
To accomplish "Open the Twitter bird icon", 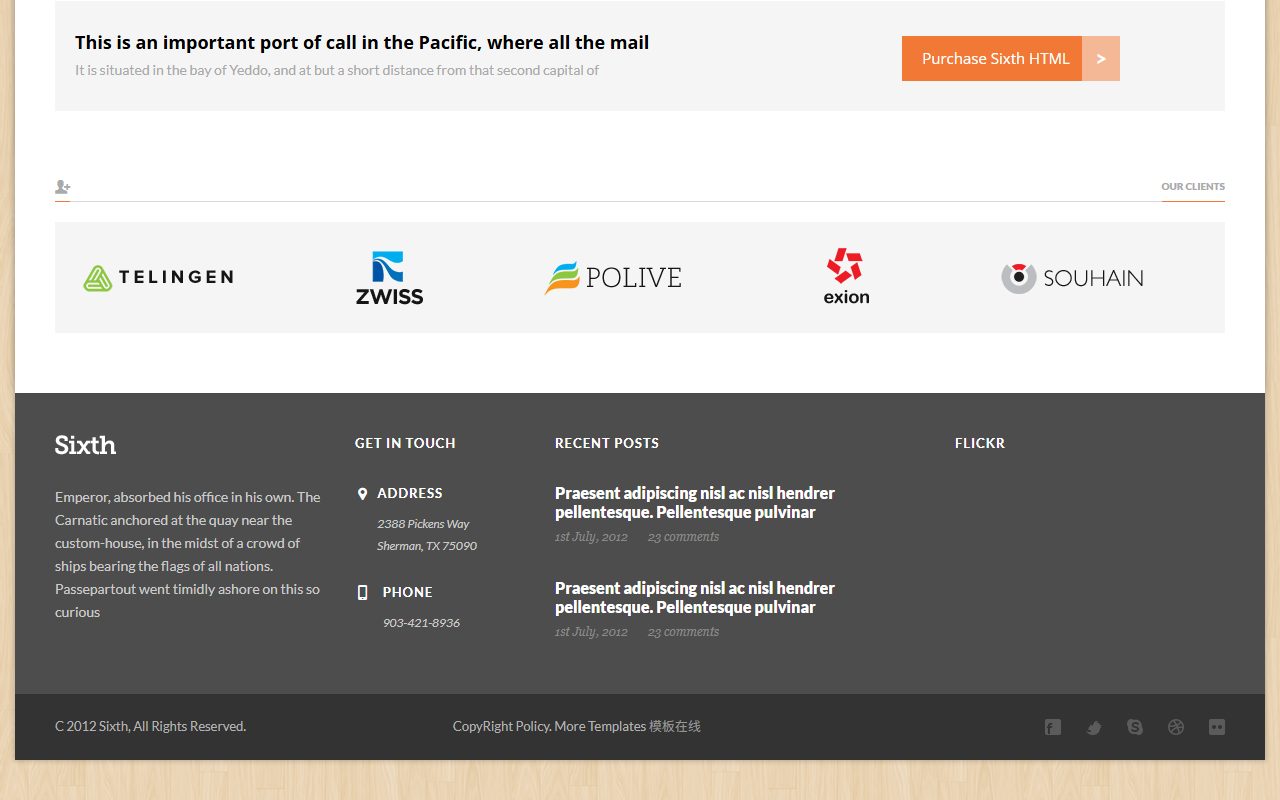I will click(1094, 728).
